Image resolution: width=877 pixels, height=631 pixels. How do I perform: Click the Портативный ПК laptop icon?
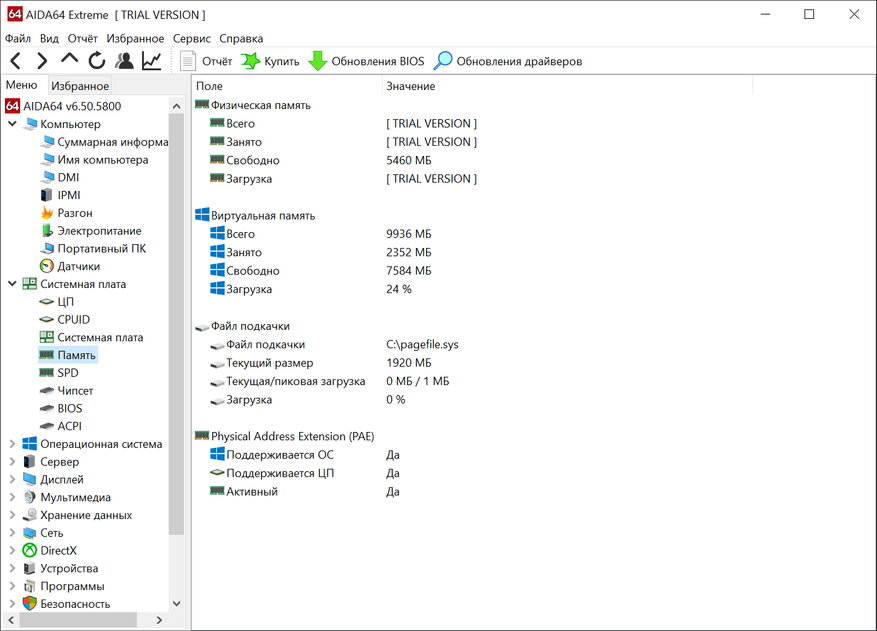[47, 248]
